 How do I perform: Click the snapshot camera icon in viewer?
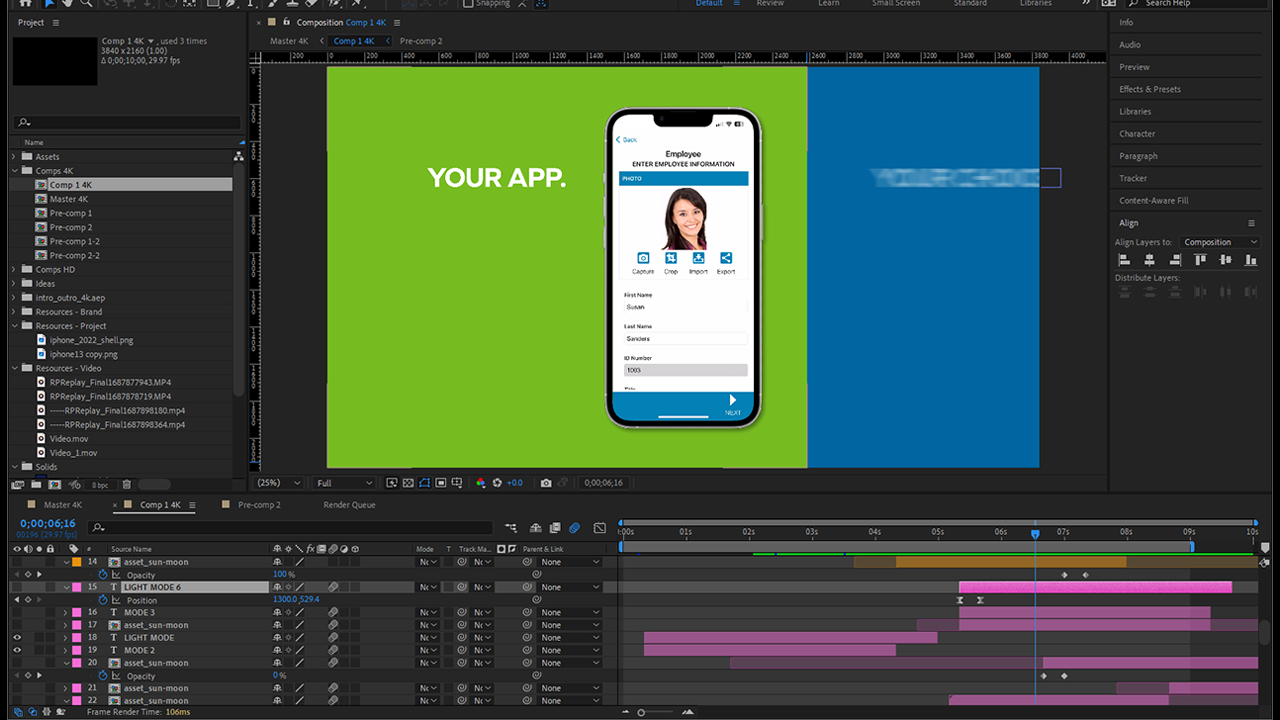[x=545, y=483]
